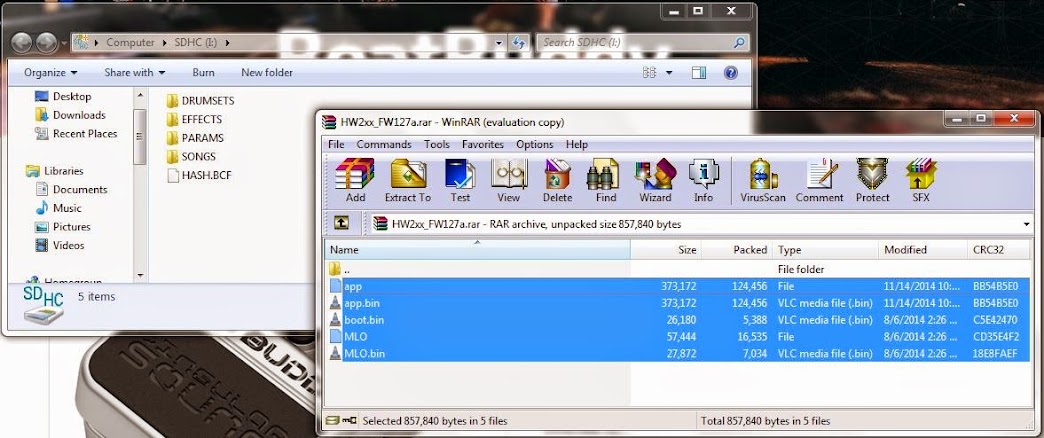Click the Search SDHC (I:) field

click(643, 43)
